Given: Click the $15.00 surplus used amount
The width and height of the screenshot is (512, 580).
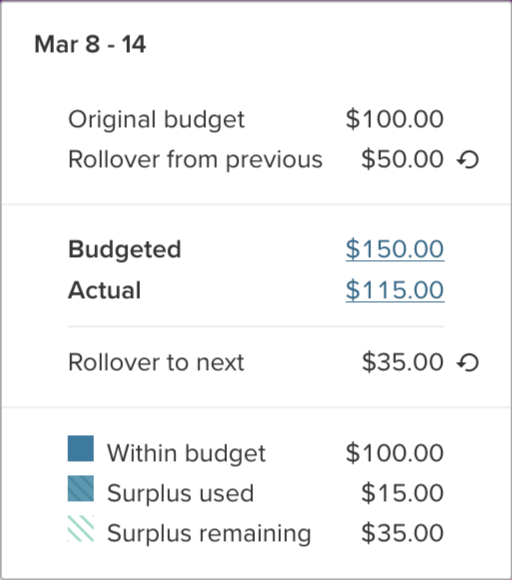Looking at the screenshot, I should (x=402, y=493).
